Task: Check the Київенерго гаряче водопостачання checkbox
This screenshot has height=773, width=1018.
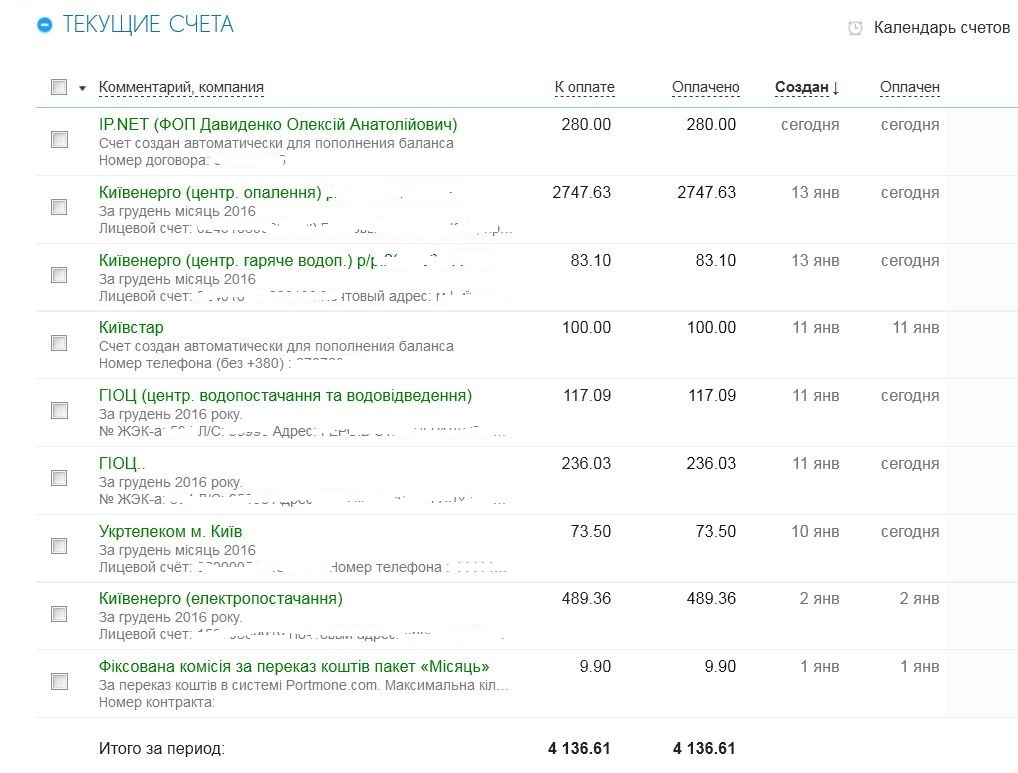Action: [59, 275]
